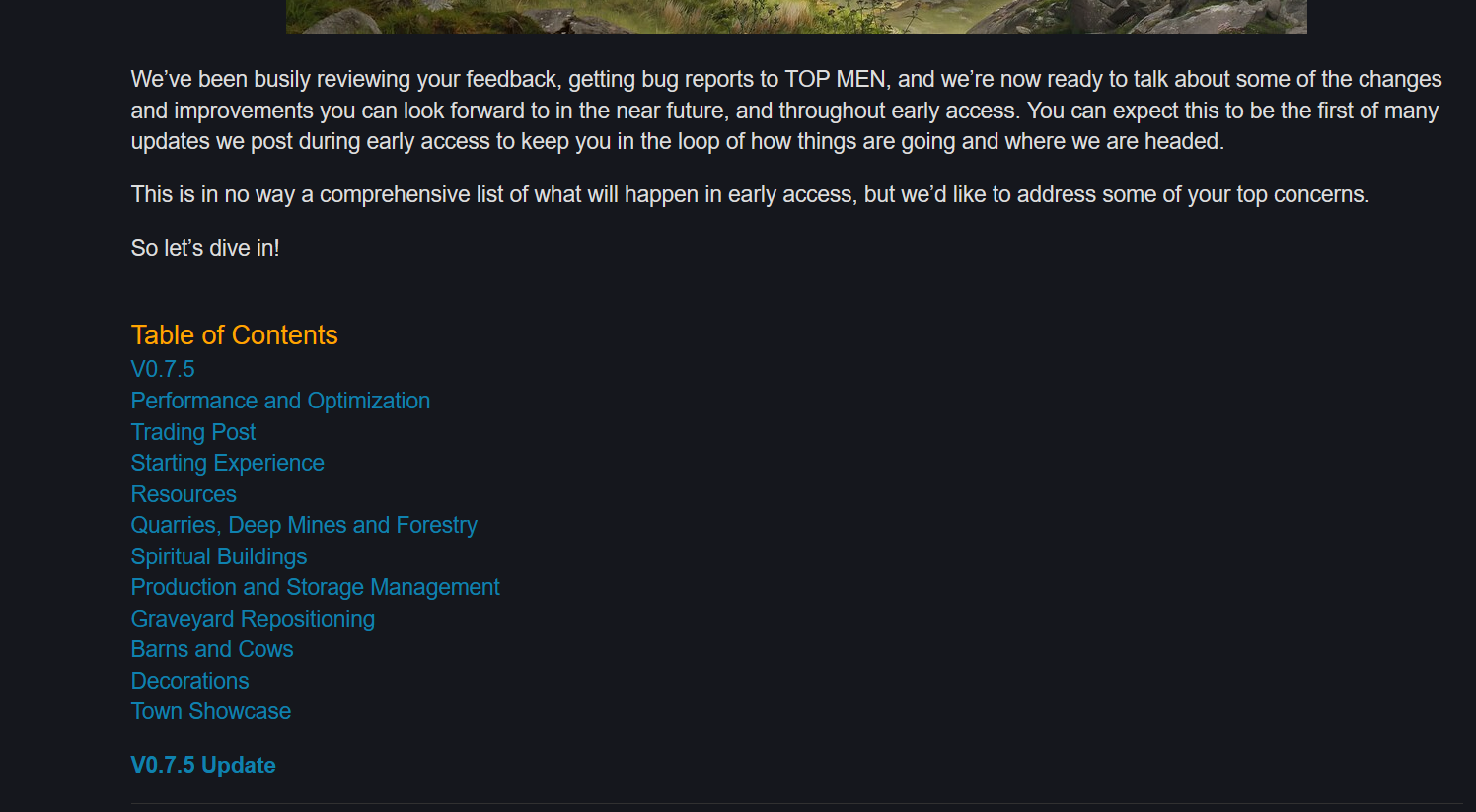
Task: Open the Starting Experience link
Action: click(227, 463)
